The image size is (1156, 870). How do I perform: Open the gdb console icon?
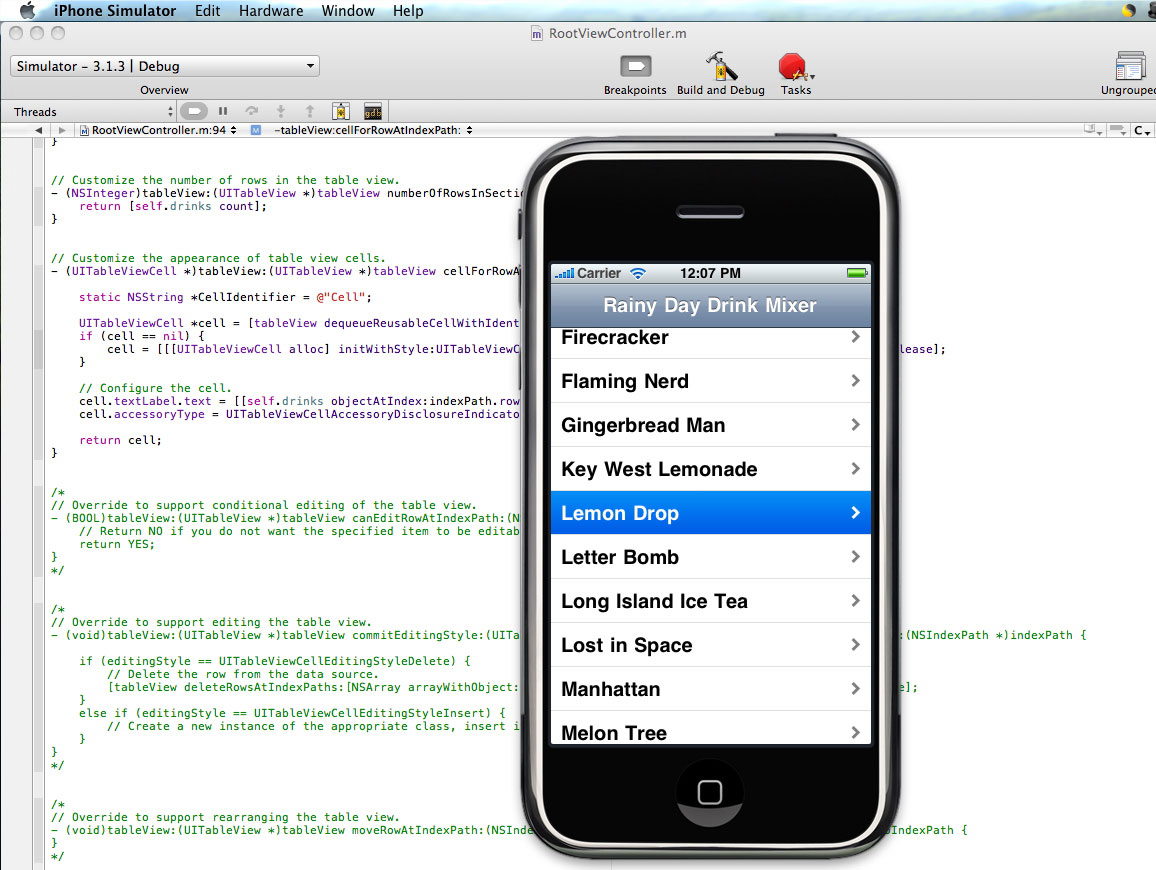373,111
